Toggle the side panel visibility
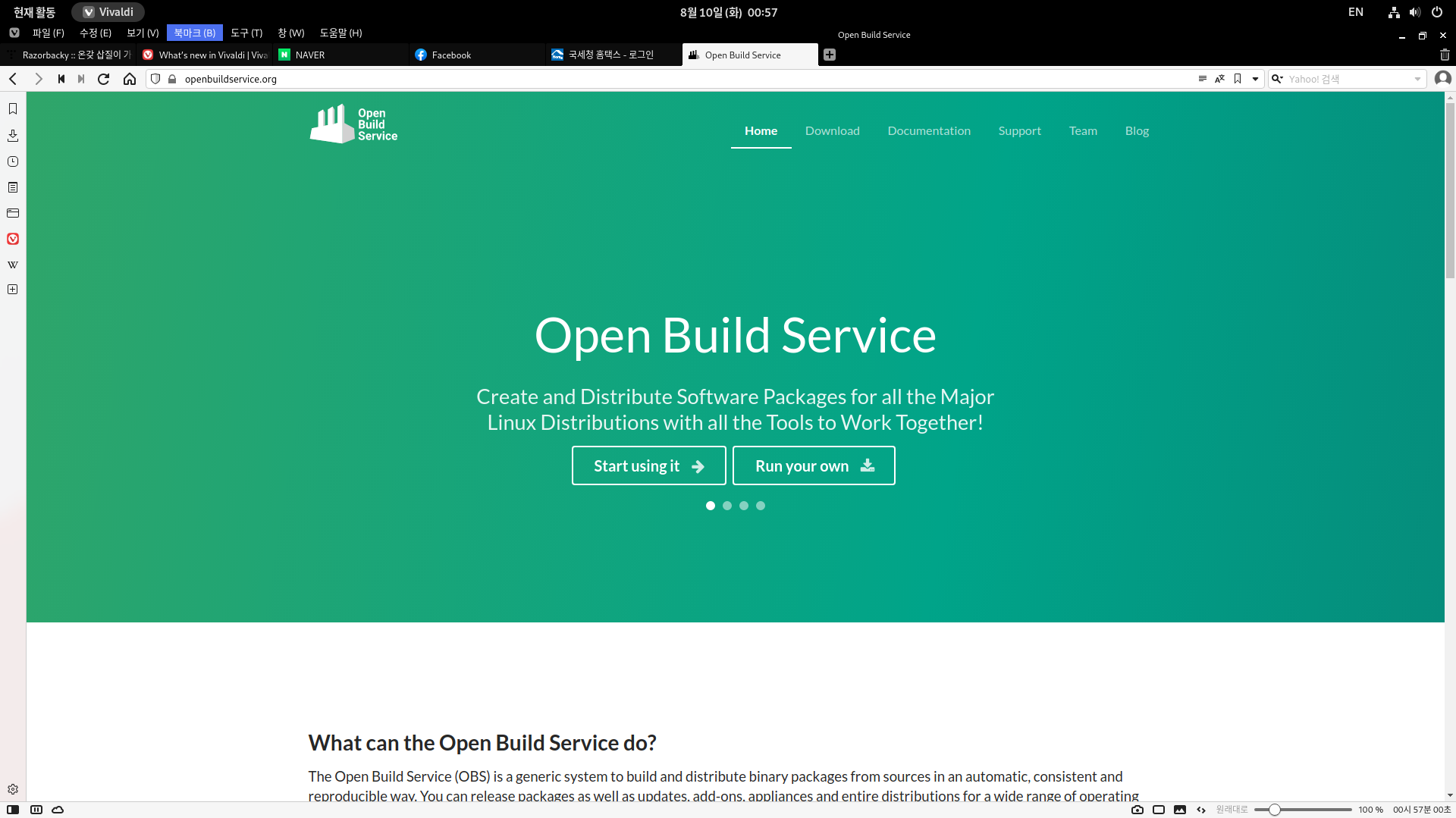This screenshot has width=1456, height=818. [13, 810]
